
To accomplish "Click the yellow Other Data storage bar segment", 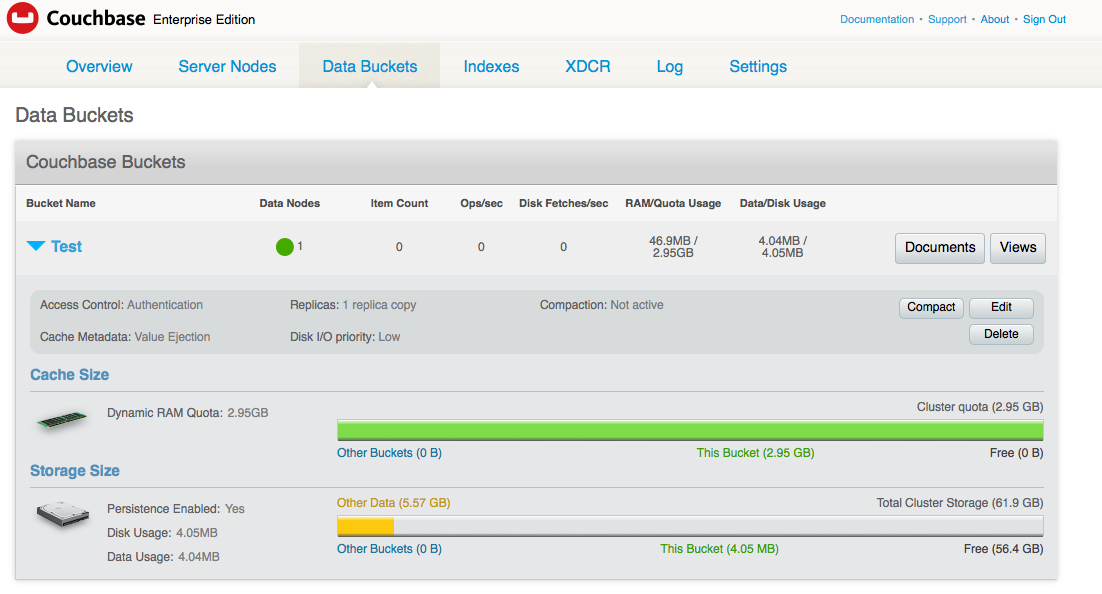I will pyautogui.click(x=365, y=526).
